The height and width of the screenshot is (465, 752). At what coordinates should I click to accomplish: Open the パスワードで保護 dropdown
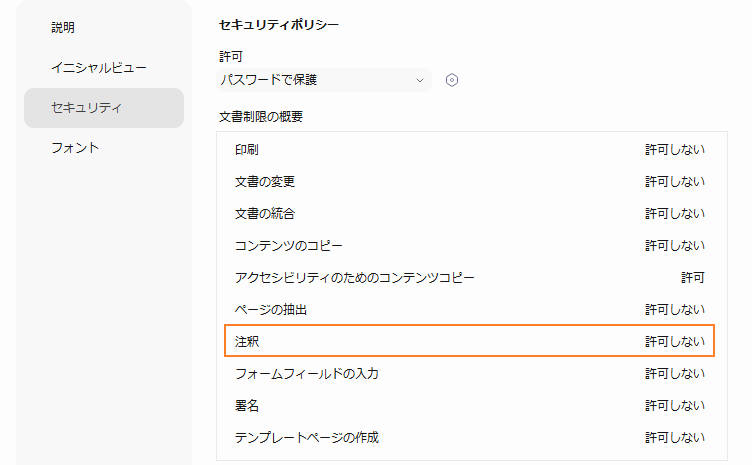[320, 80]
